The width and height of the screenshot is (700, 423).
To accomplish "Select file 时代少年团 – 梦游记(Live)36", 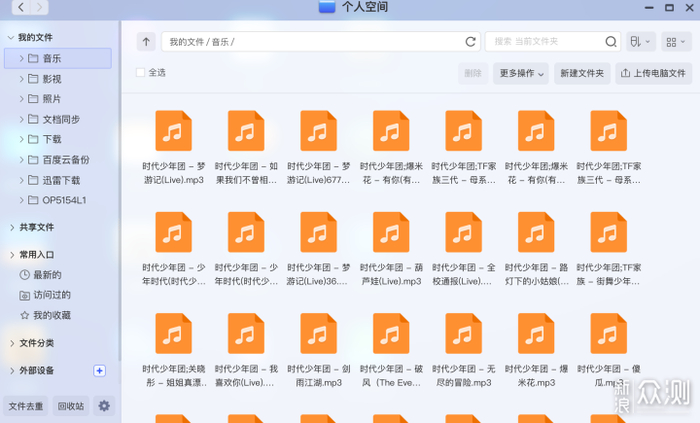I will click(x=318, y=249).
